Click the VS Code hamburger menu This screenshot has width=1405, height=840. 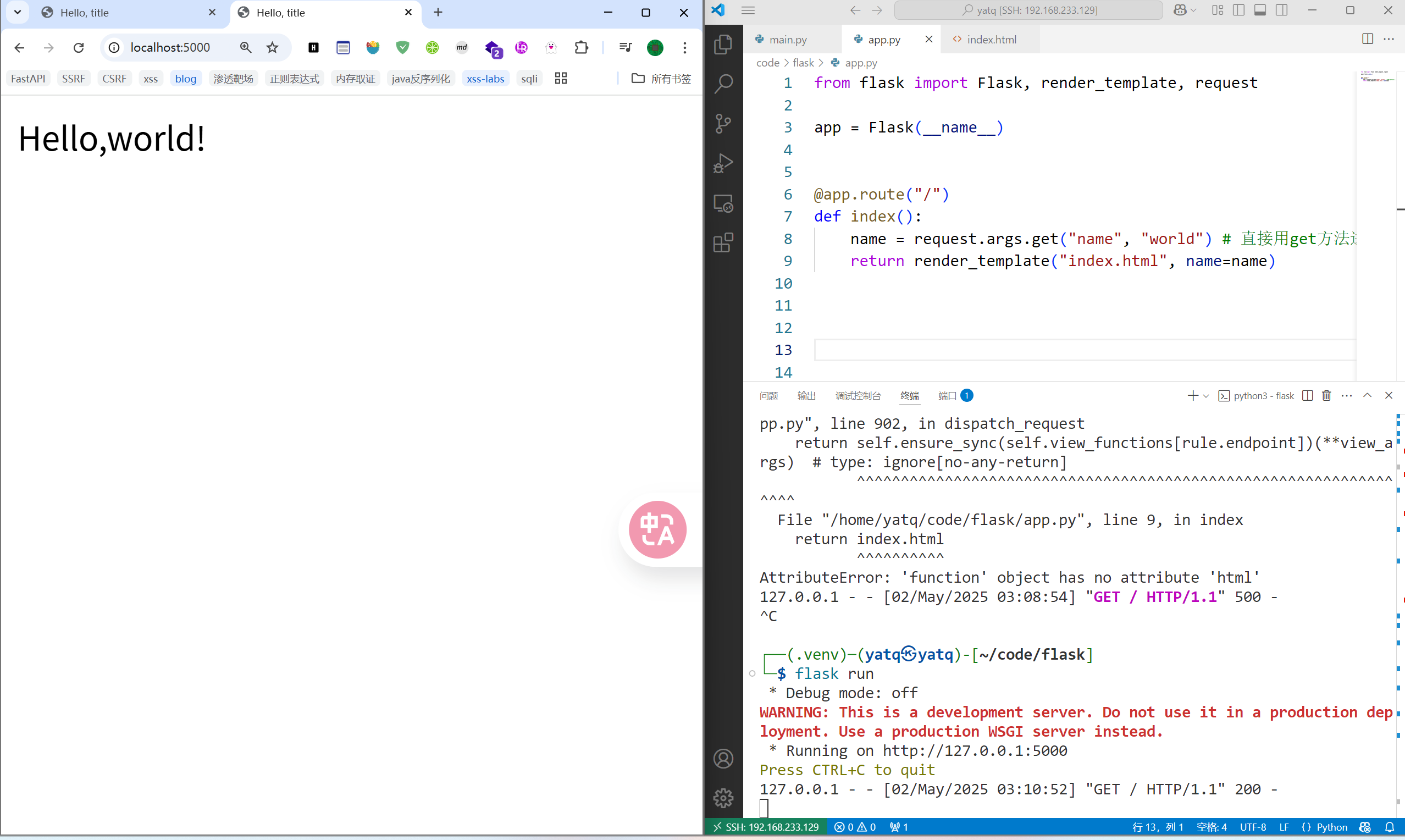[x=748, y=10]
